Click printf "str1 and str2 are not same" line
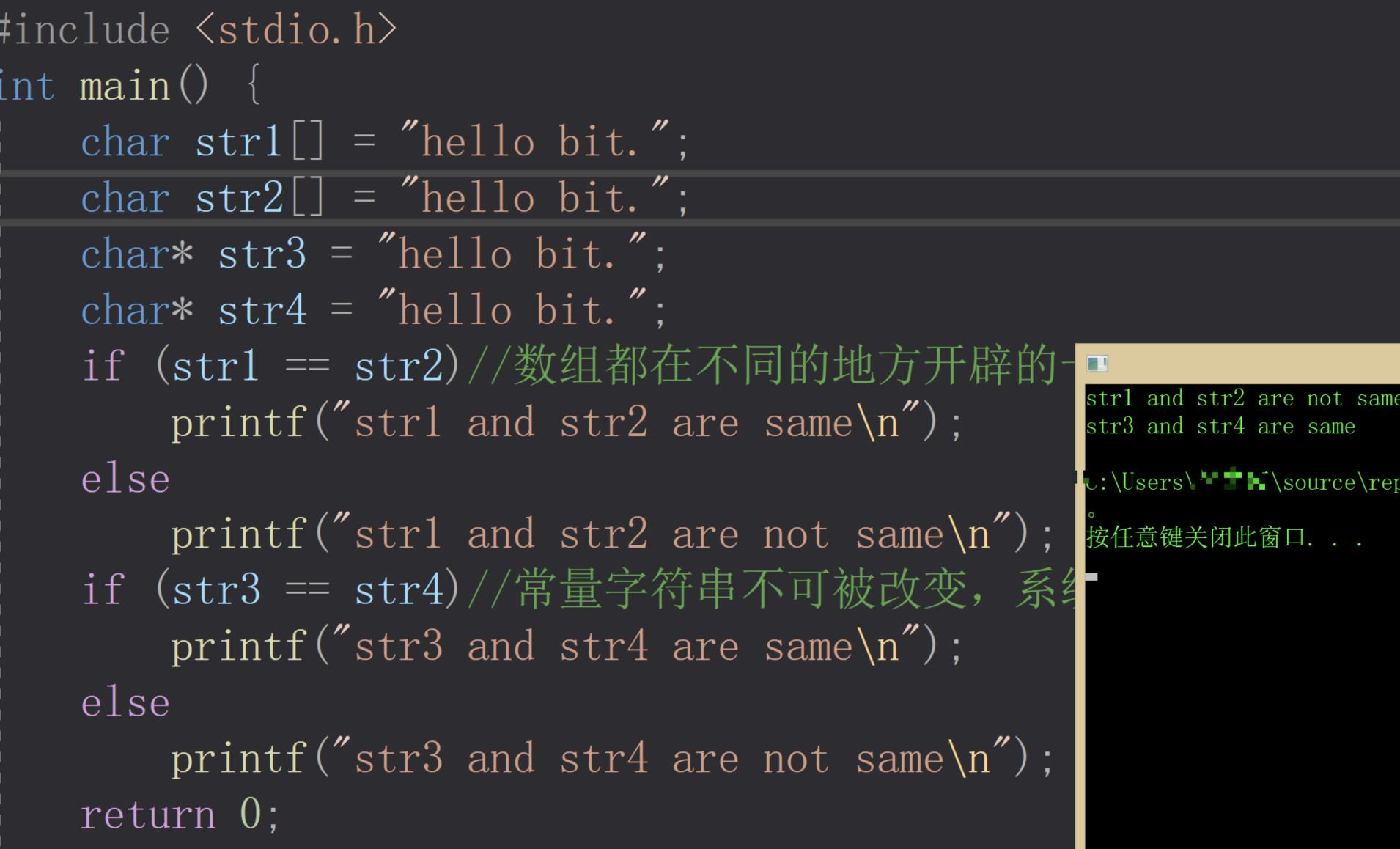Screen dimensions: 1400x849 (613, 534)
